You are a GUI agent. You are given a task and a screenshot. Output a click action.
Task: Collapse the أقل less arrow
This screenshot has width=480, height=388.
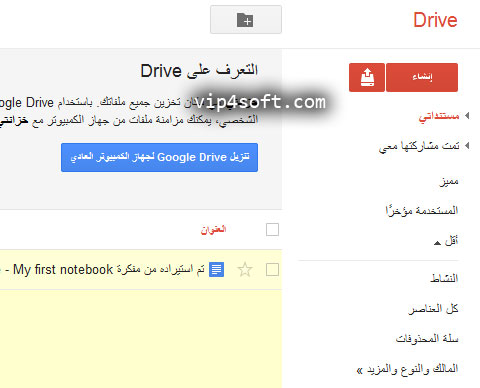point(437,243)
